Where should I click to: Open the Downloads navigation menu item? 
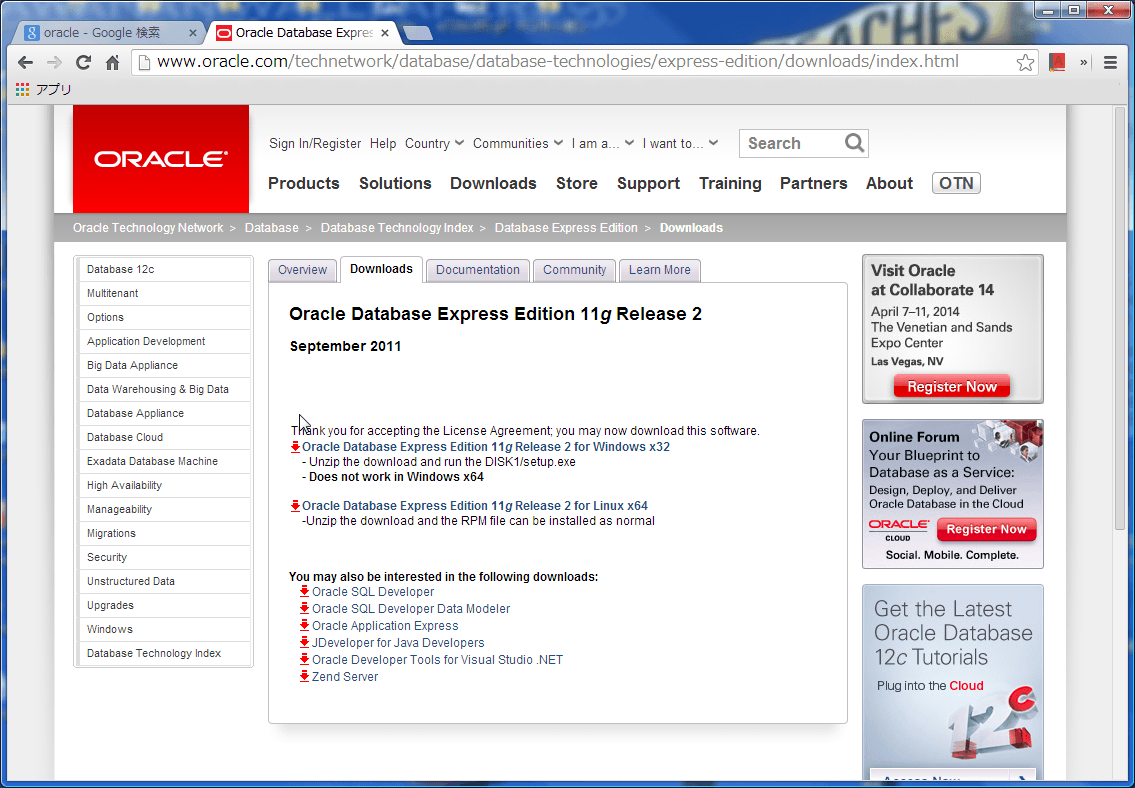click(493, 183)
